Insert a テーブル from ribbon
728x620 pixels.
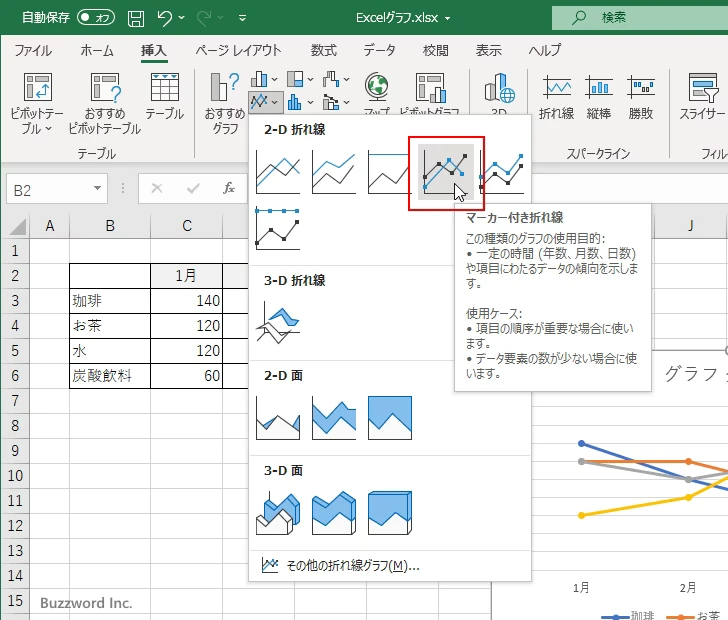164,97
